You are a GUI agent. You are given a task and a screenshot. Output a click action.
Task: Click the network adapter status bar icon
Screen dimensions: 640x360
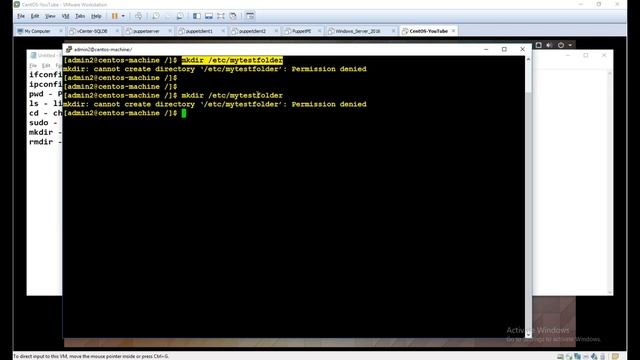(x=577, y=357)
